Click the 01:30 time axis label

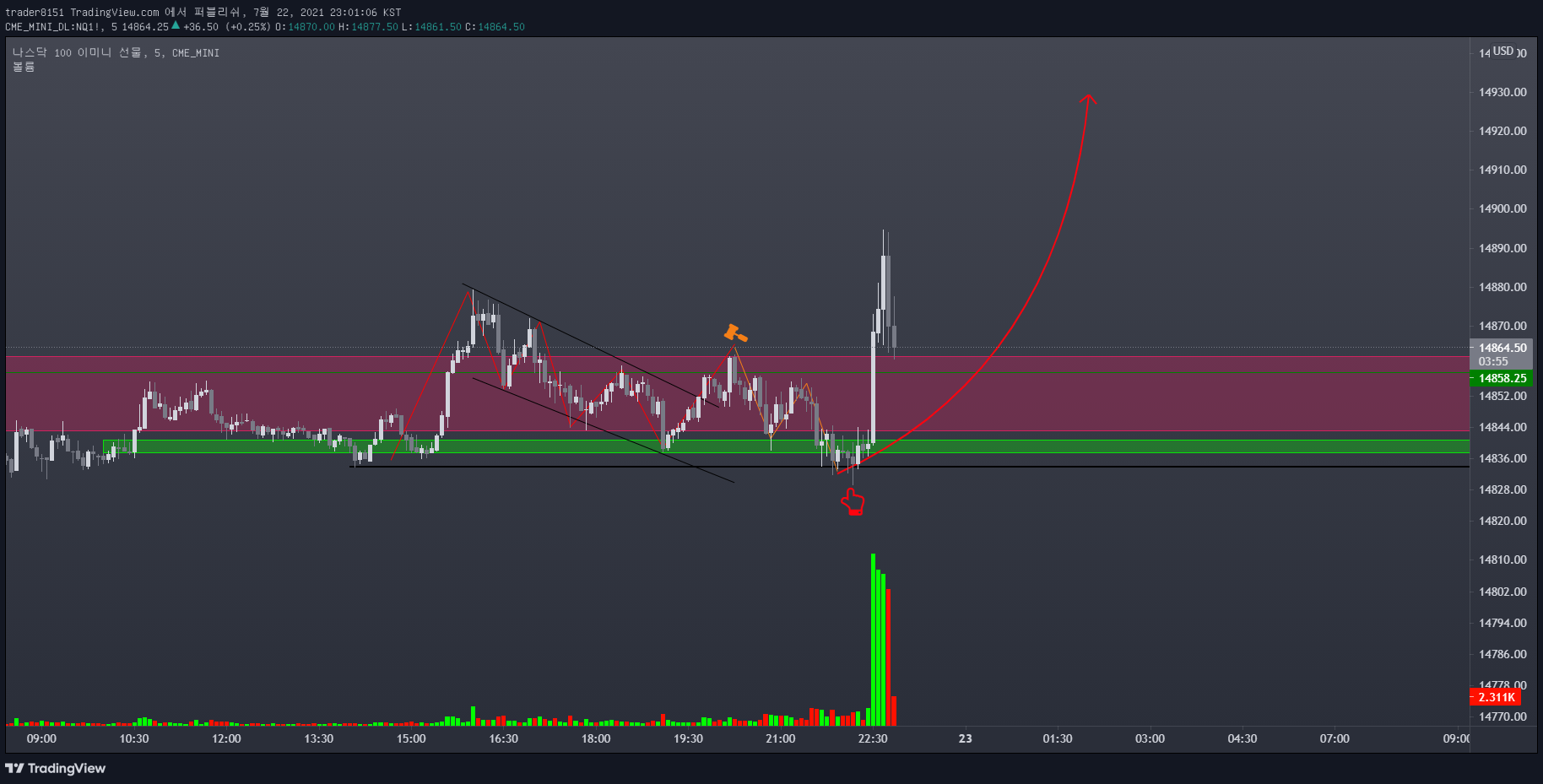[x=1058, y=738]
